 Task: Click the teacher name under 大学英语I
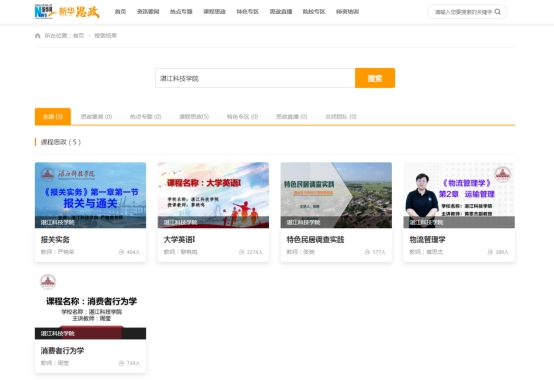(189, 252)
